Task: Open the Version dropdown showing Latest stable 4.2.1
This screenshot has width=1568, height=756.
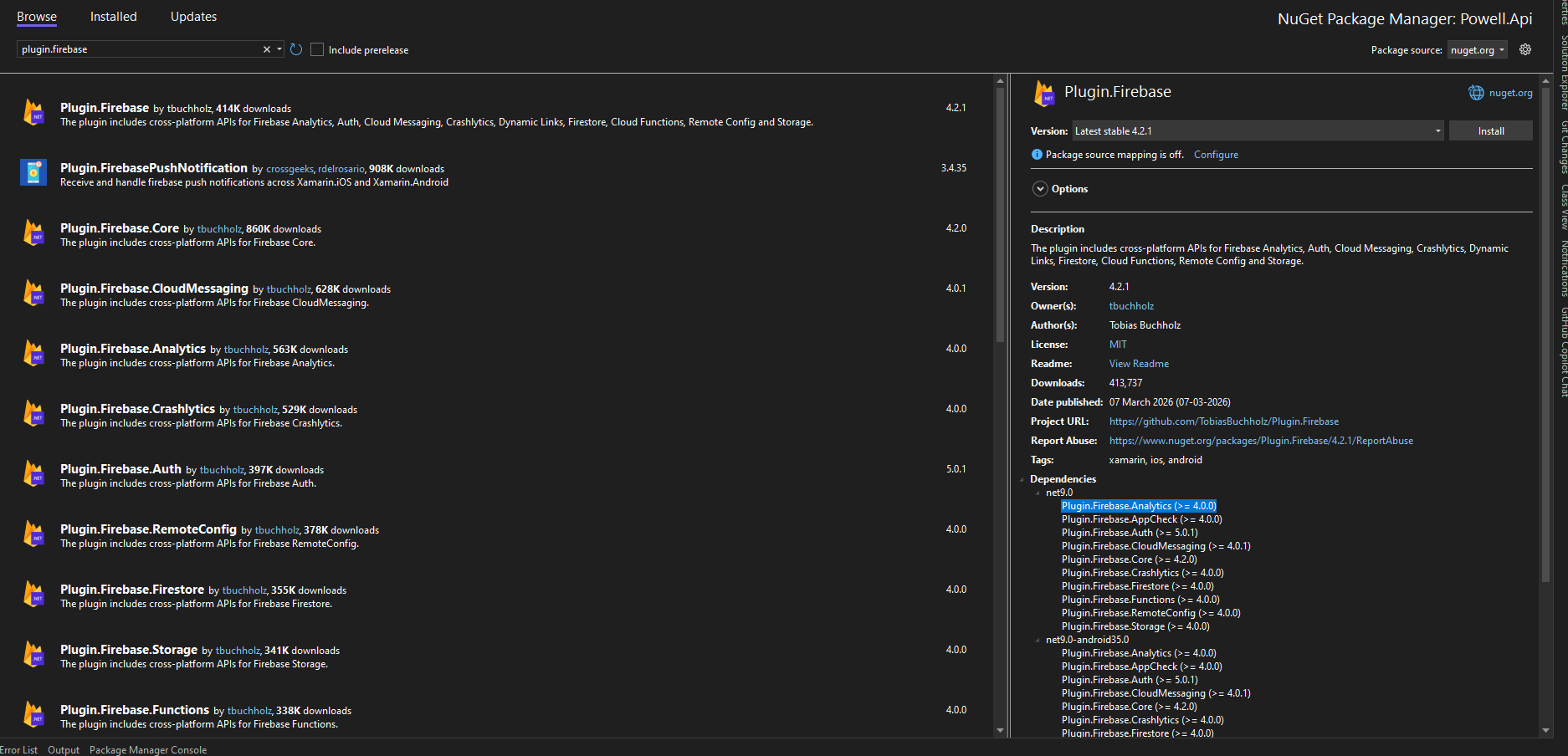Action: coord(1258,130)
